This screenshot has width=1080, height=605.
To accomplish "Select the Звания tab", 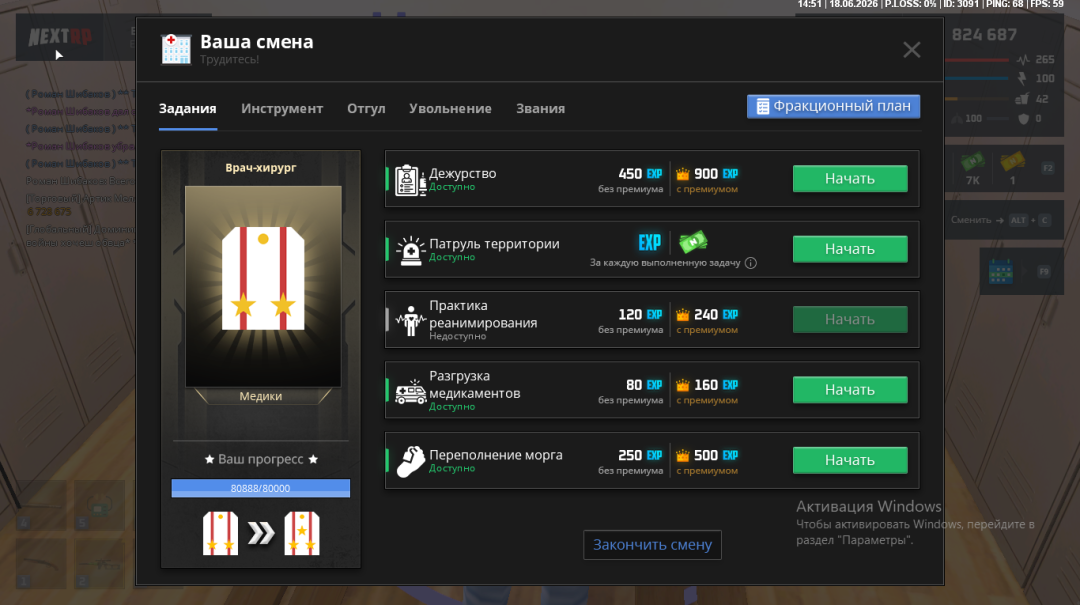I will (x=540, y=108).
